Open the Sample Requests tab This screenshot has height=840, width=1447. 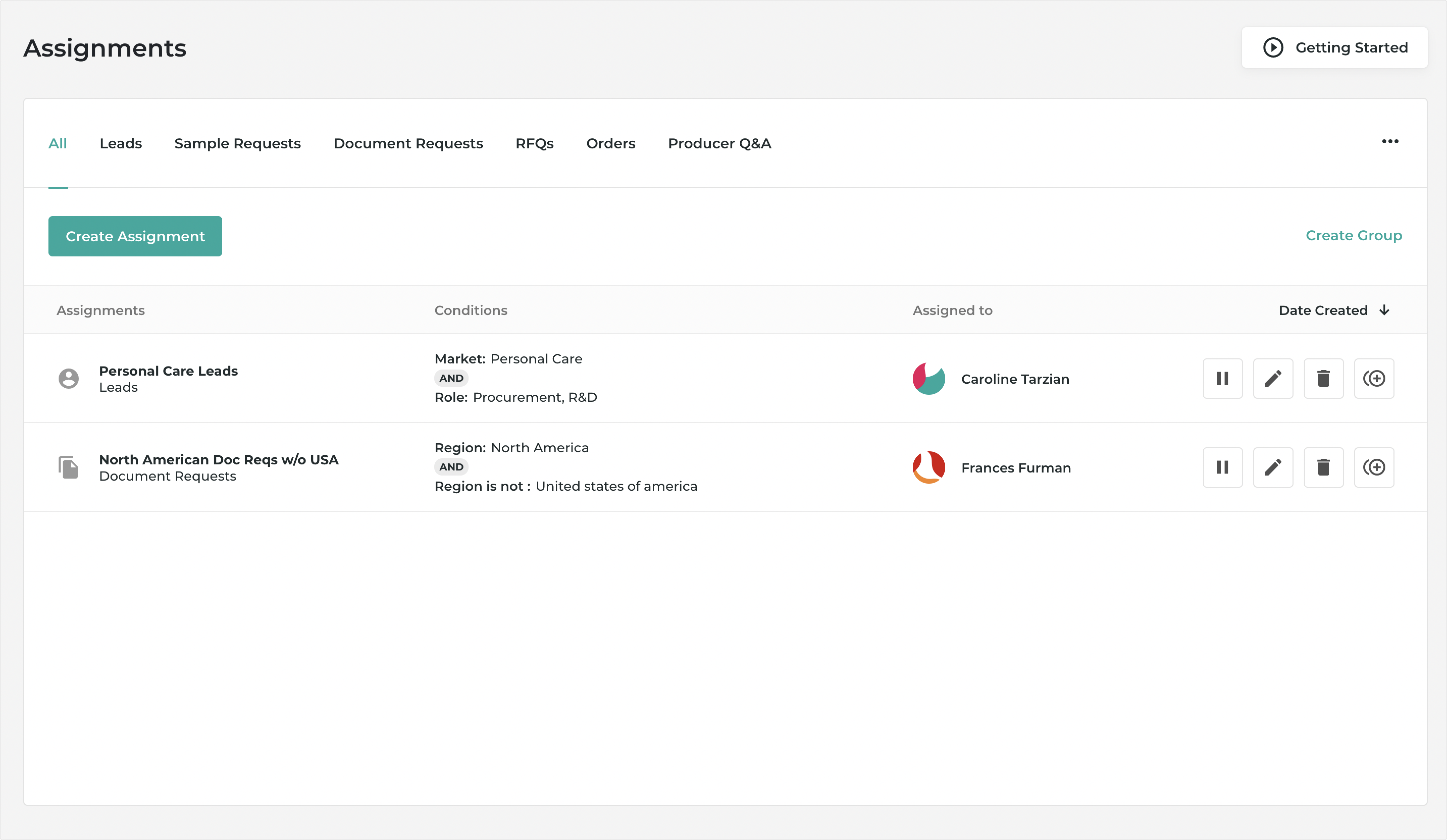pyautogui.click(x=238, y=144)
